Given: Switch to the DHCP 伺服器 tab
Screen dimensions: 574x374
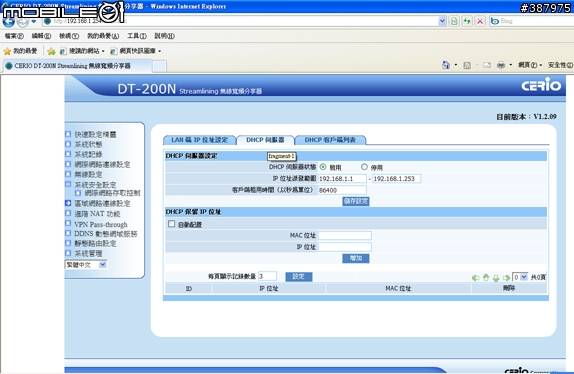Looking at the screenshot, I should click(x=265, y=140).
